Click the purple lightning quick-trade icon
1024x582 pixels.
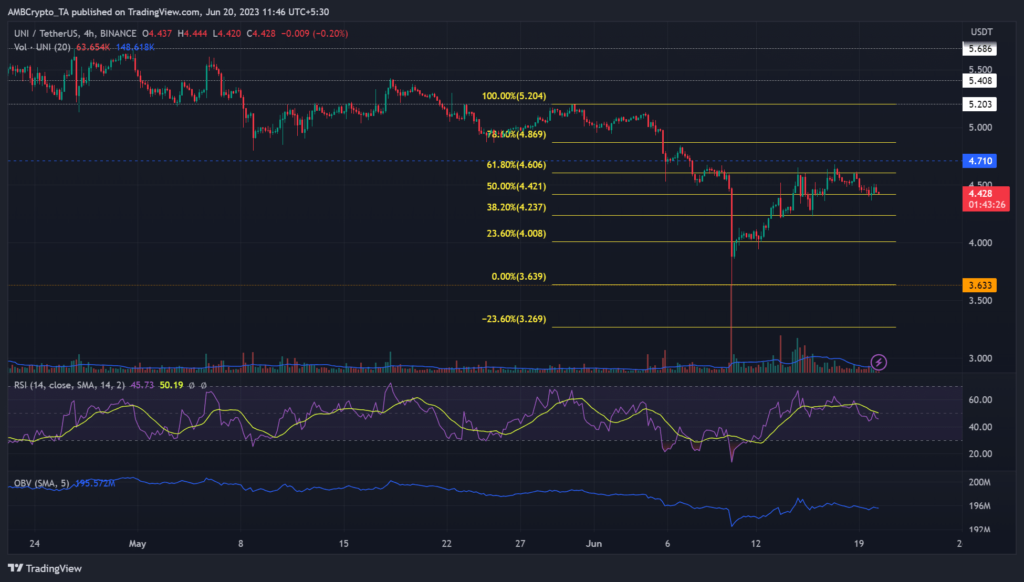(879, 363)
